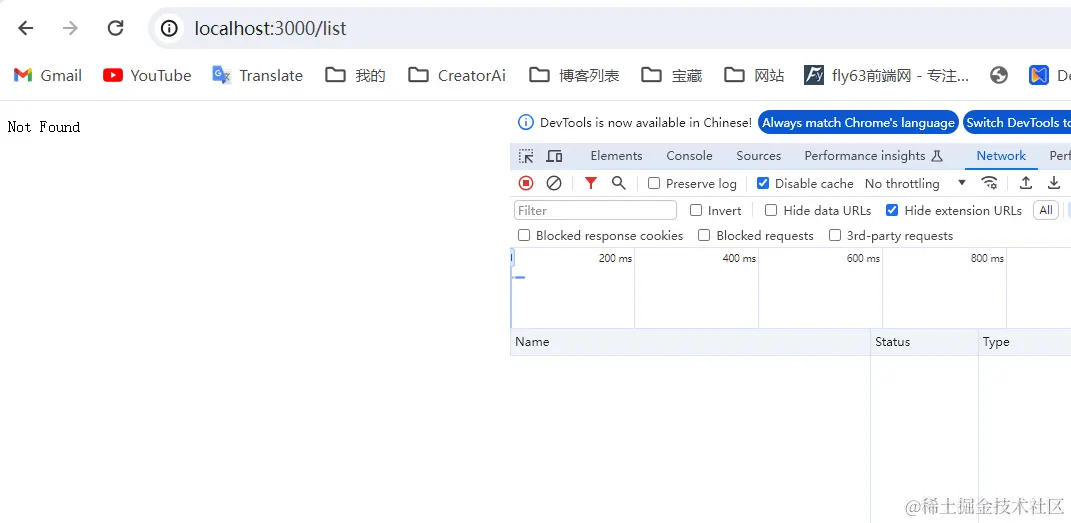Click the 400 ms timeline marker
1071x523 pixels.
(x=739, y=259)
